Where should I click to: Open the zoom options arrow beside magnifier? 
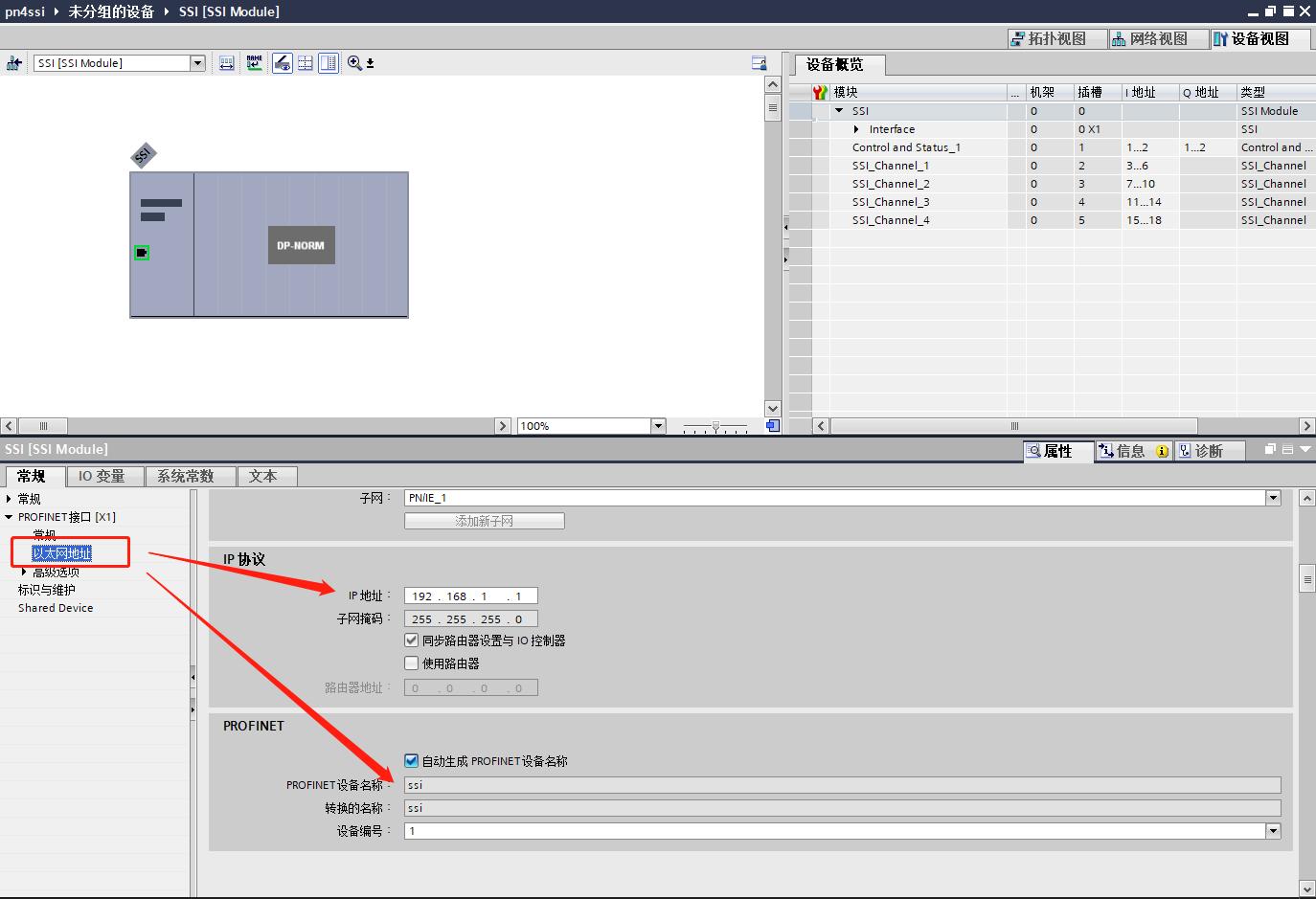click(371, 63)
